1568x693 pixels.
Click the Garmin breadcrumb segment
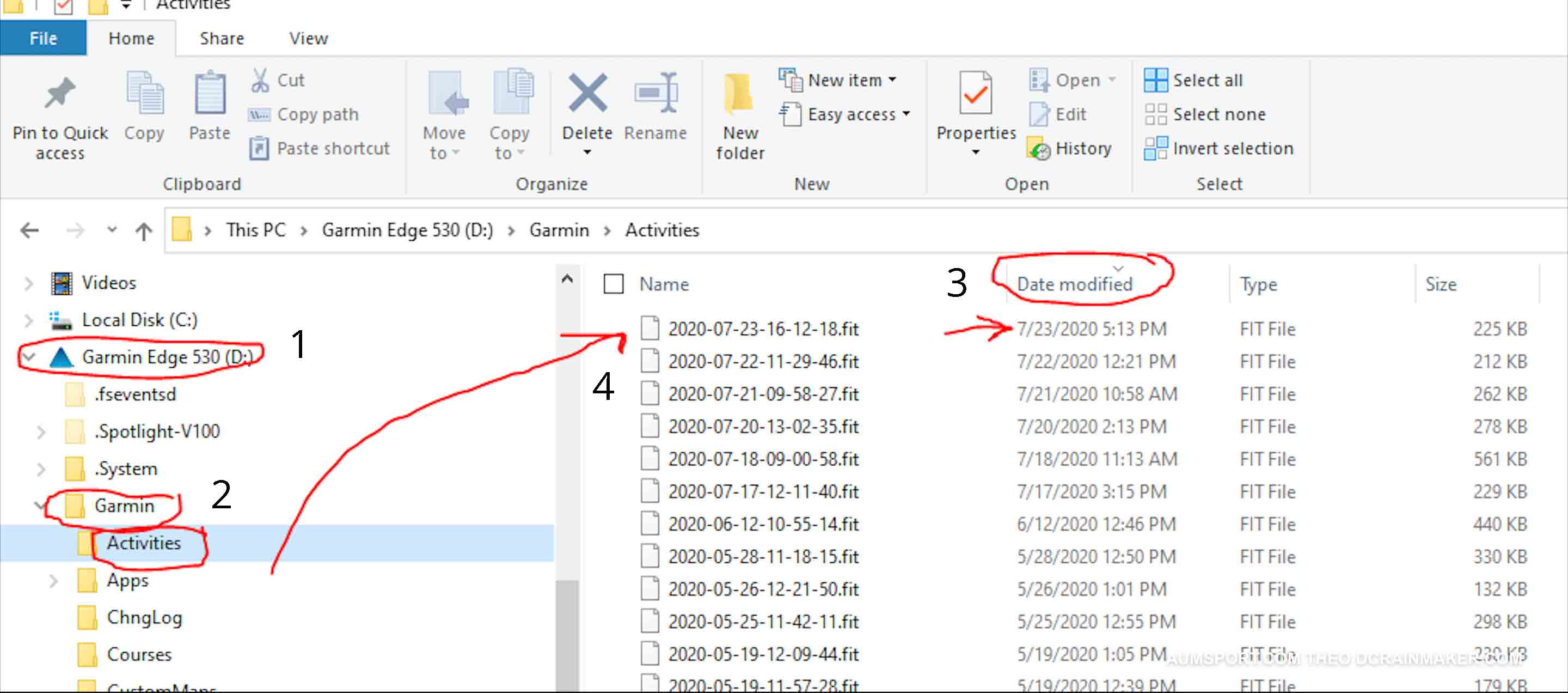559,230
